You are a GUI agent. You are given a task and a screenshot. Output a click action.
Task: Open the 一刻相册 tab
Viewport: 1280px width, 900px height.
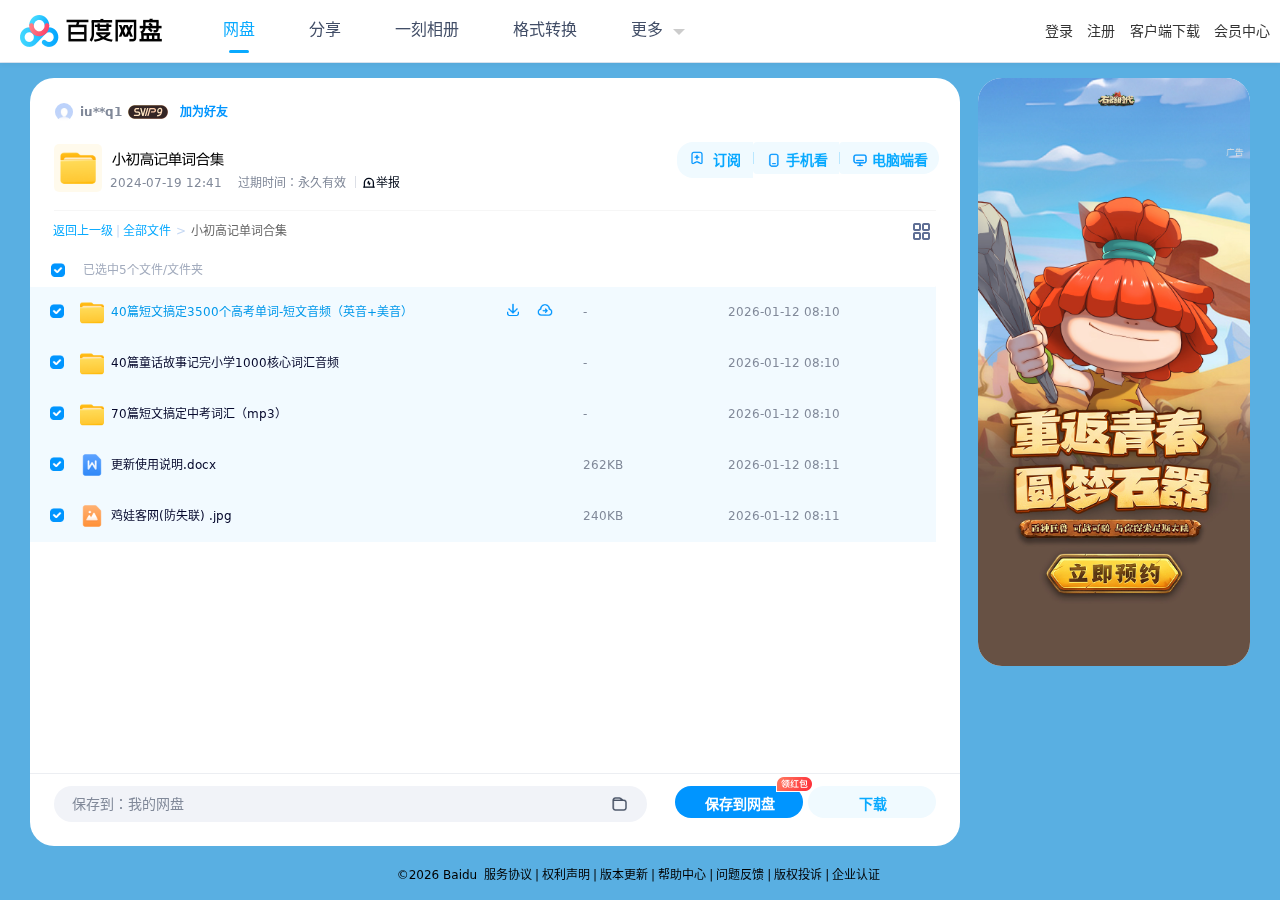(x=427, y=30)
